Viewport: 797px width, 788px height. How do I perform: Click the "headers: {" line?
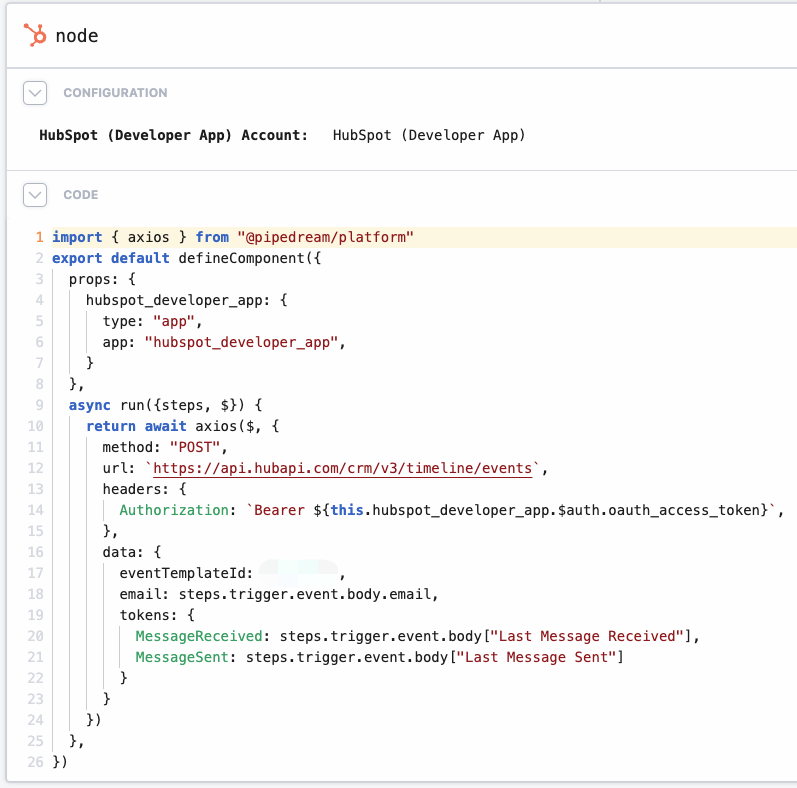pyautogui.click(x=145, y=489)
